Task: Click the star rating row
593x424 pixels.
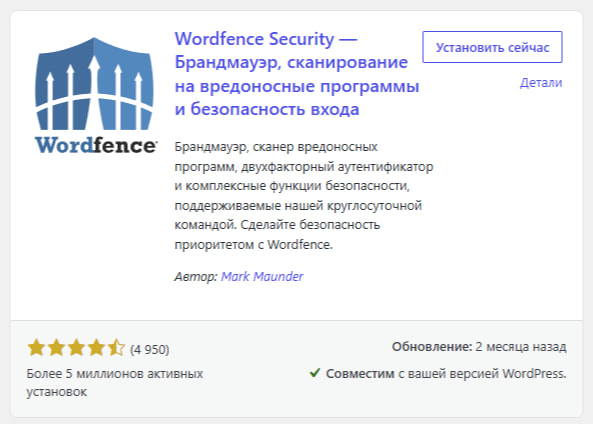Action: click(x=76, y=348)
